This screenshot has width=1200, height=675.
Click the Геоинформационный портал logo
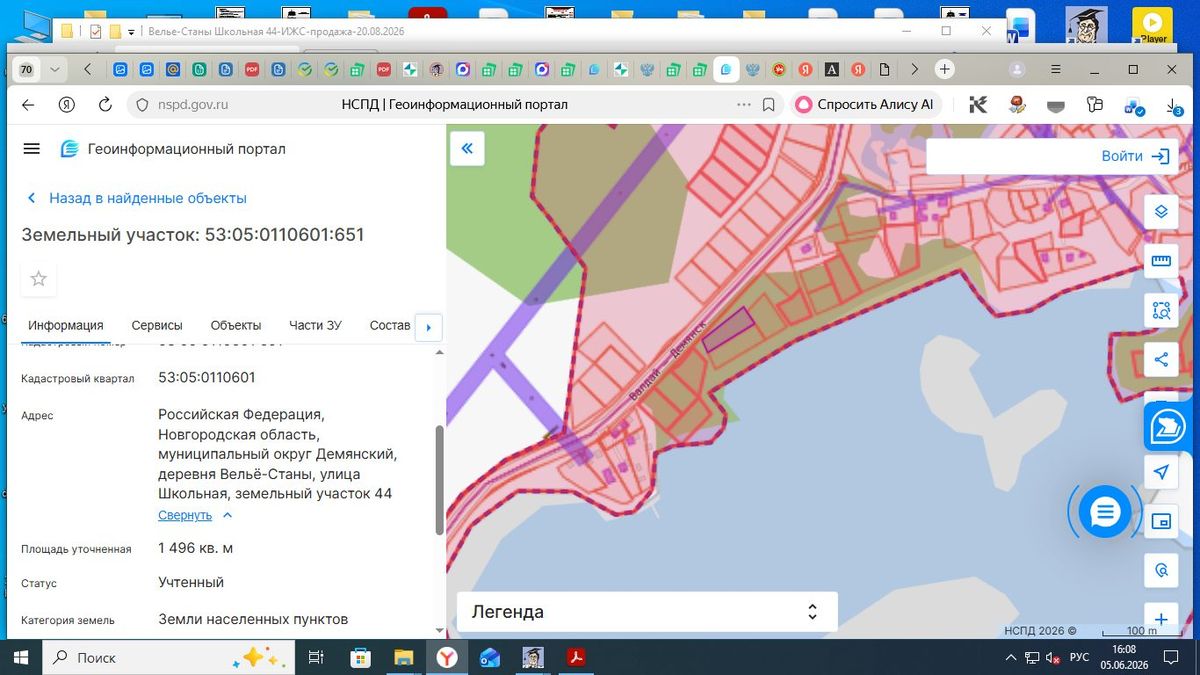click(69, 149)
